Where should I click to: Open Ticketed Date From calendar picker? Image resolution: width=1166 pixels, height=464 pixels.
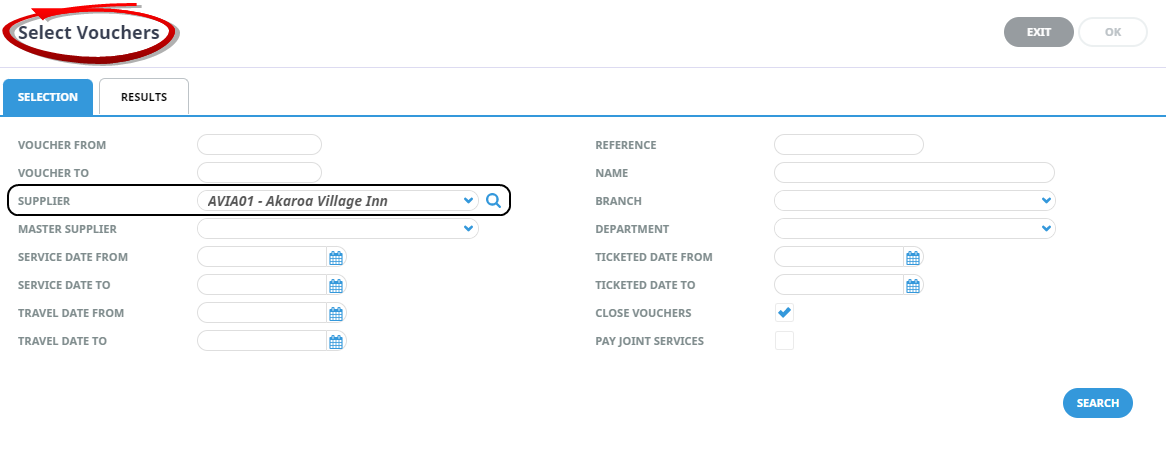click(913, 258)
